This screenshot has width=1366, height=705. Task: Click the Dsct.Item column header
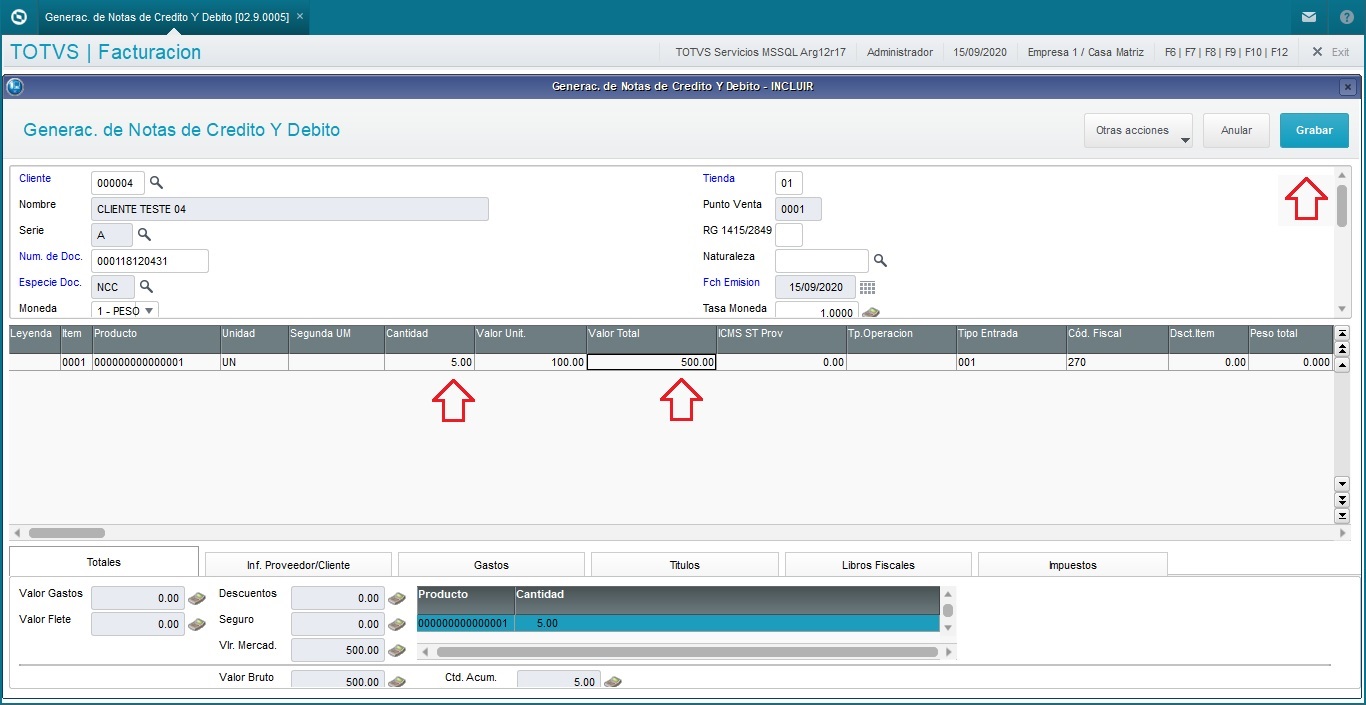click(1208, 338)
